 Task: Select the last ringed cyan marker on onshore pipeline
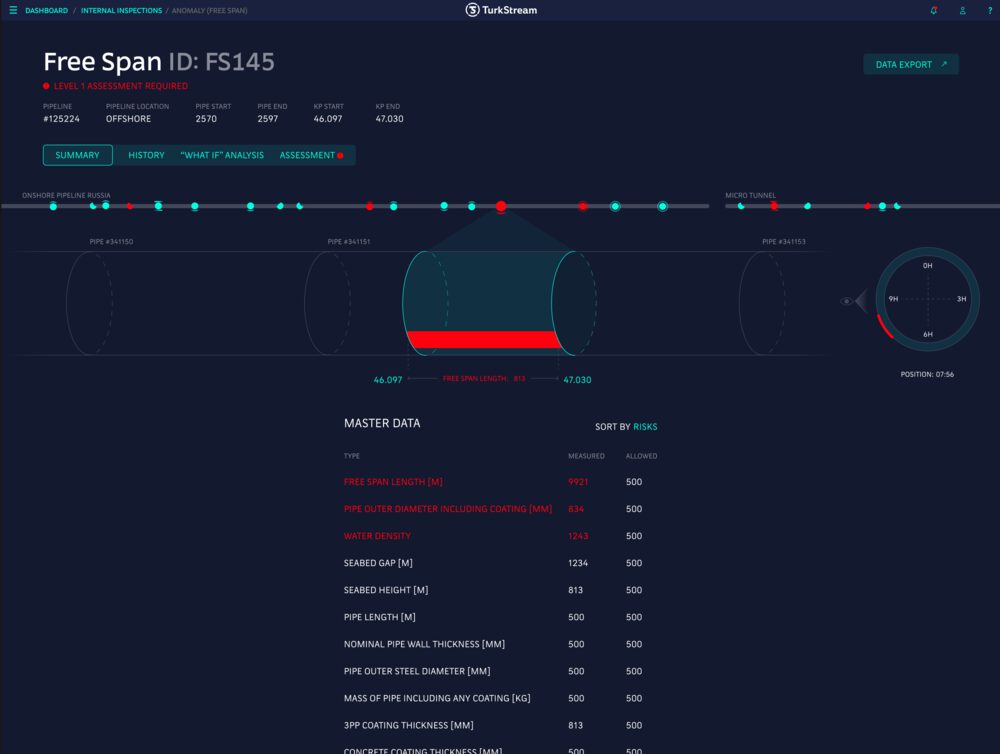662,206
